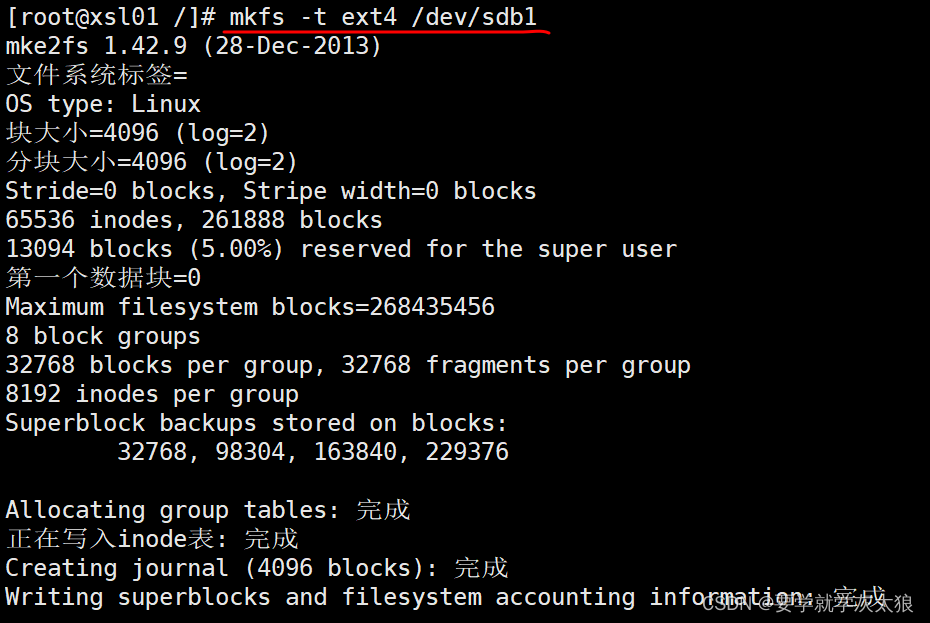The width and height of the screenshot is (930, 623).
Task: Click the [root@xsl01 /]# shell prompt
Action: click(x=111, y=17)
